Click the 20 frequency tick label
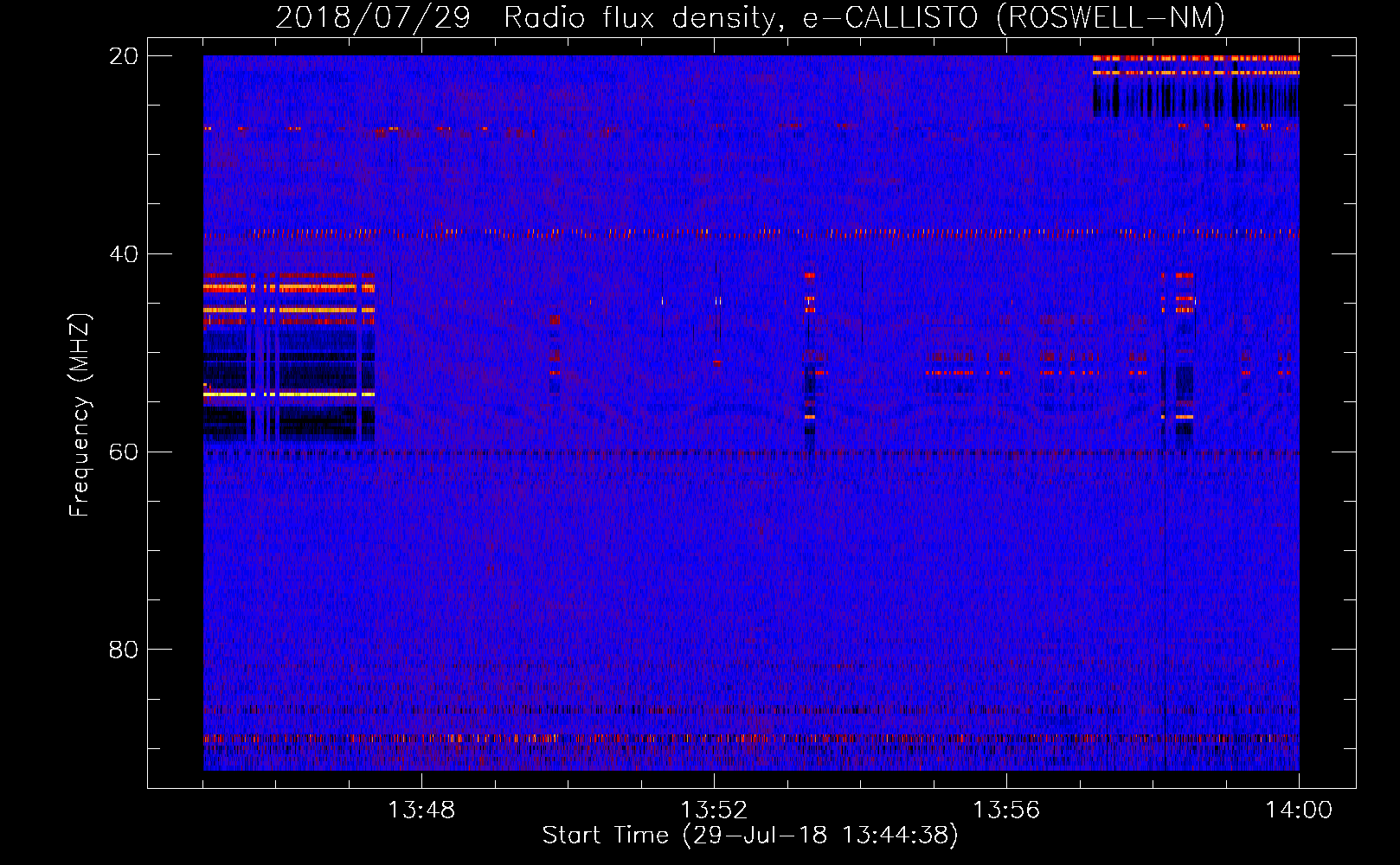This screenshot has height=865, width=1400. click(124, 56)
